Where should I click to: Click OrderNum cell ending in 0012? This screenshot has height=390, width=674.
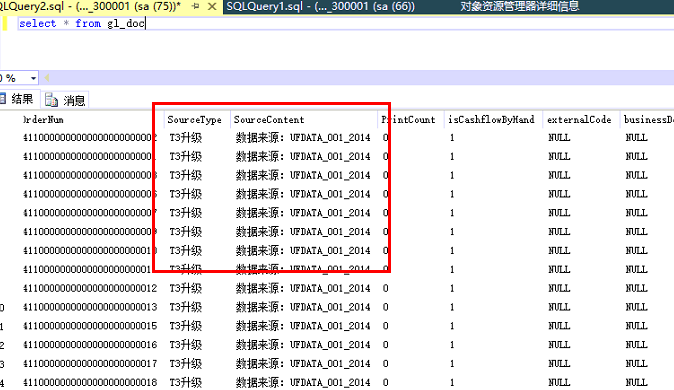[x=90, y=289]
